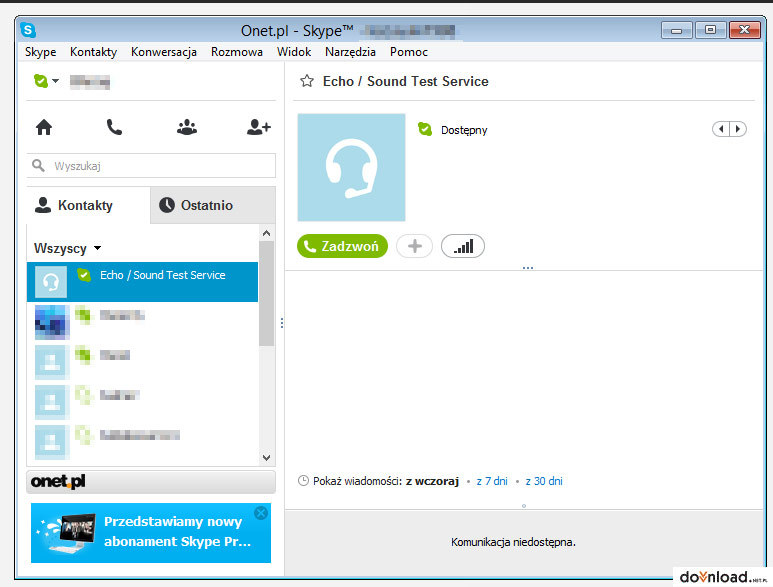Switch to the Ostatnio tab

[212, 205]
